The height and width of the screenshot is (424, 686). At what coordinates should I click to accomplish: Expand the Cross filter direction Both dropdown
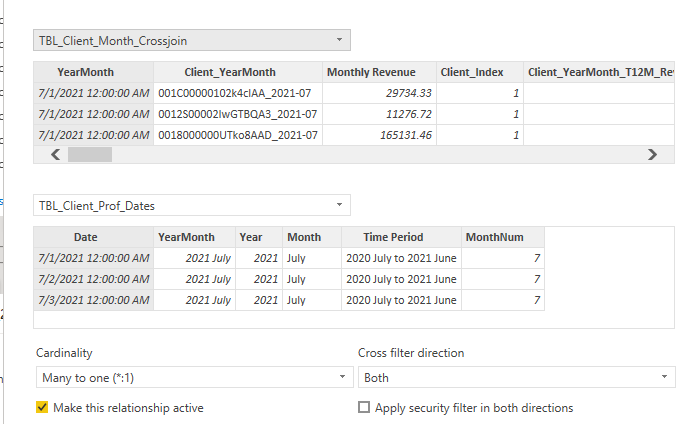pyautogui.click(x=517, y=377)
